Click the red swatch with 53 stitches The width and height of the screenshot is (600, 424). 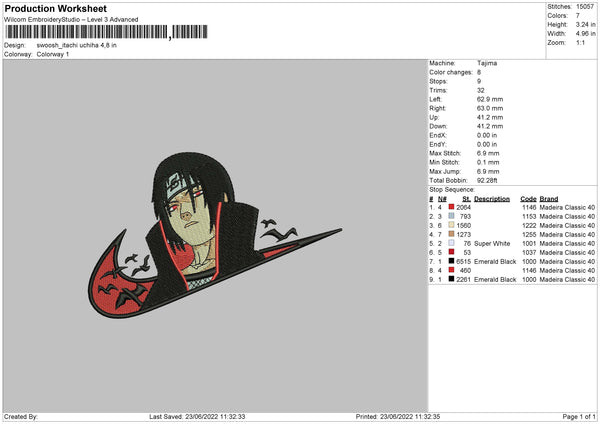pos(451,252)
